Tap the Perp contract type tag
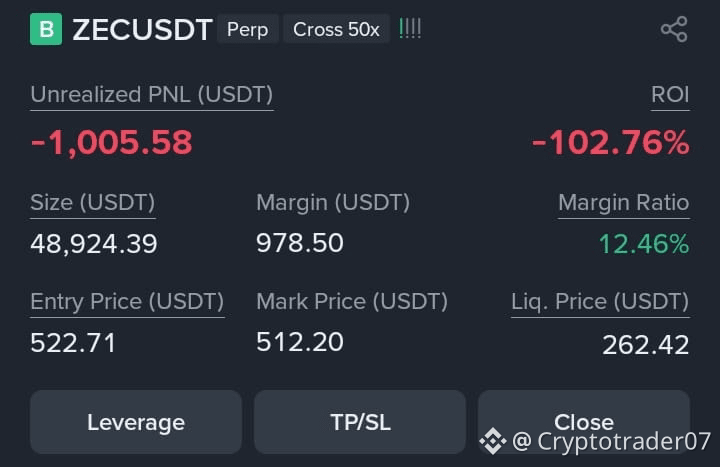720x467 pixels. click(x=248, y=29)
